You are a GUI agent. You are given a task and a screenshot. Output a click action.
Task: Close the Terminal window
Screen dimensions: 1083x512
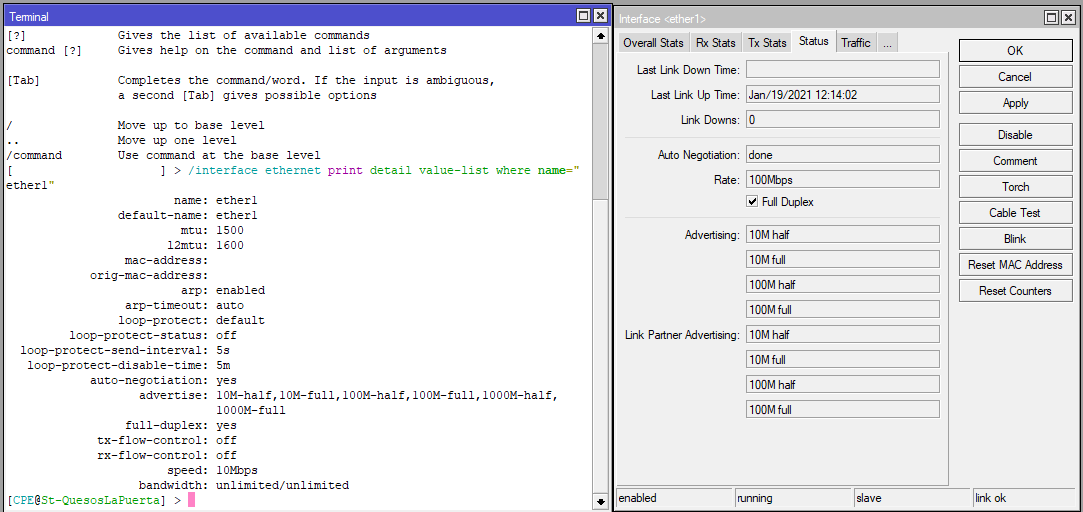[x=600, y=16]
